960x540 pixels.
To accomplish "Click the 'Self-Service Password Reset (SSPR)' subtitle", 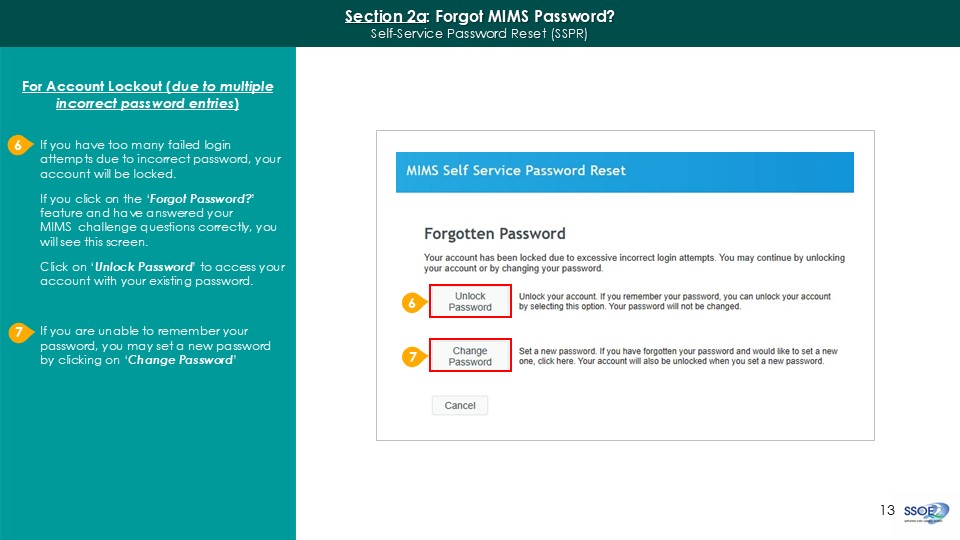I will click(479, 33).
